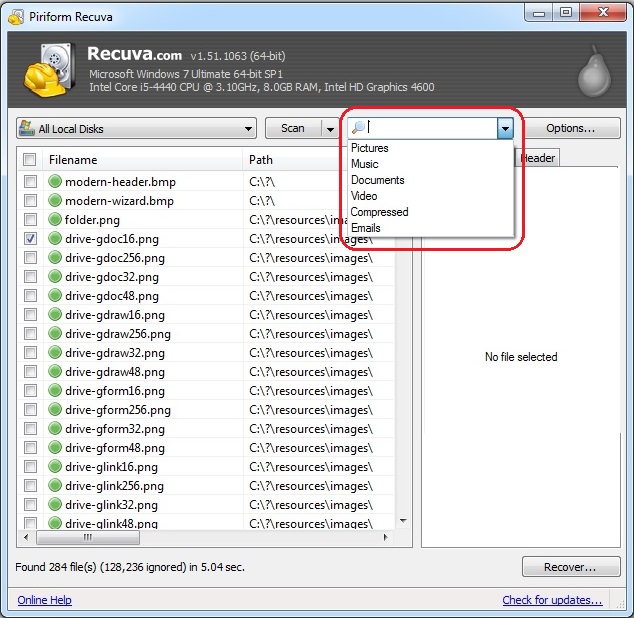Screen dimensions: 634x618
Task: Open the Options dialog
Action: [571, 128]
